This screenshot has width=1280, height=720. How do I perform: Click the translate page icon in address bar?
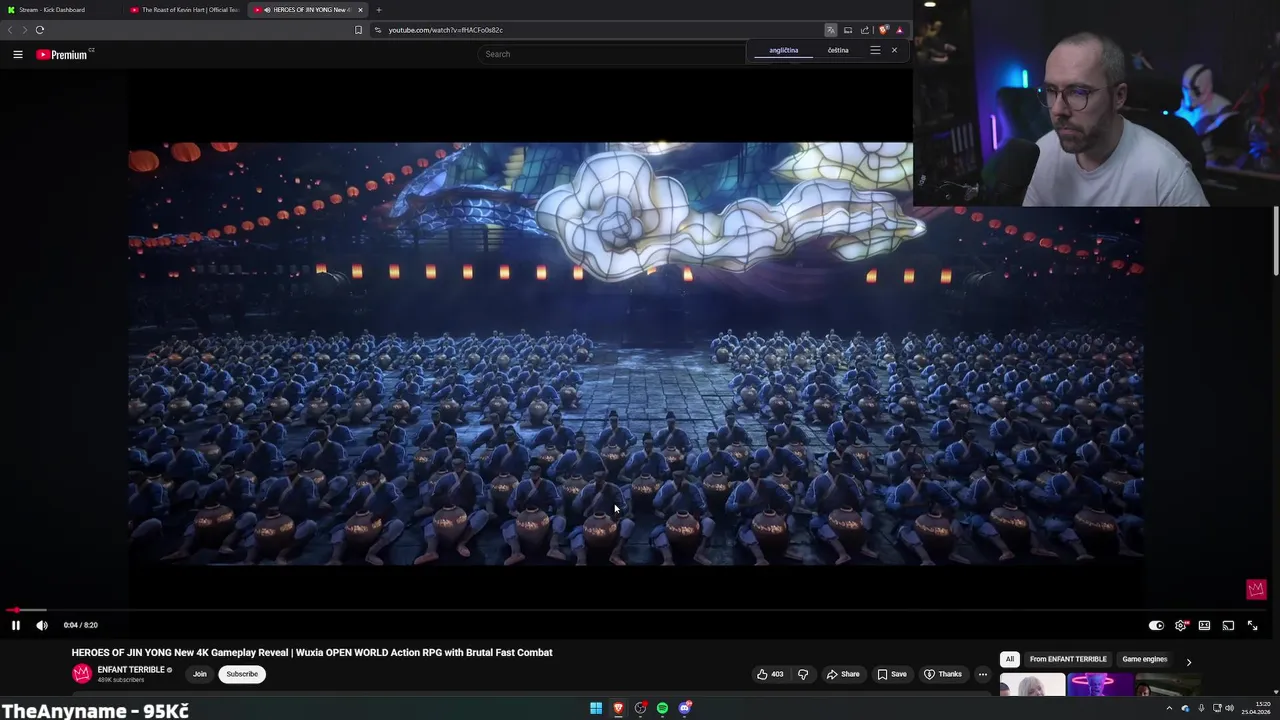830,30
